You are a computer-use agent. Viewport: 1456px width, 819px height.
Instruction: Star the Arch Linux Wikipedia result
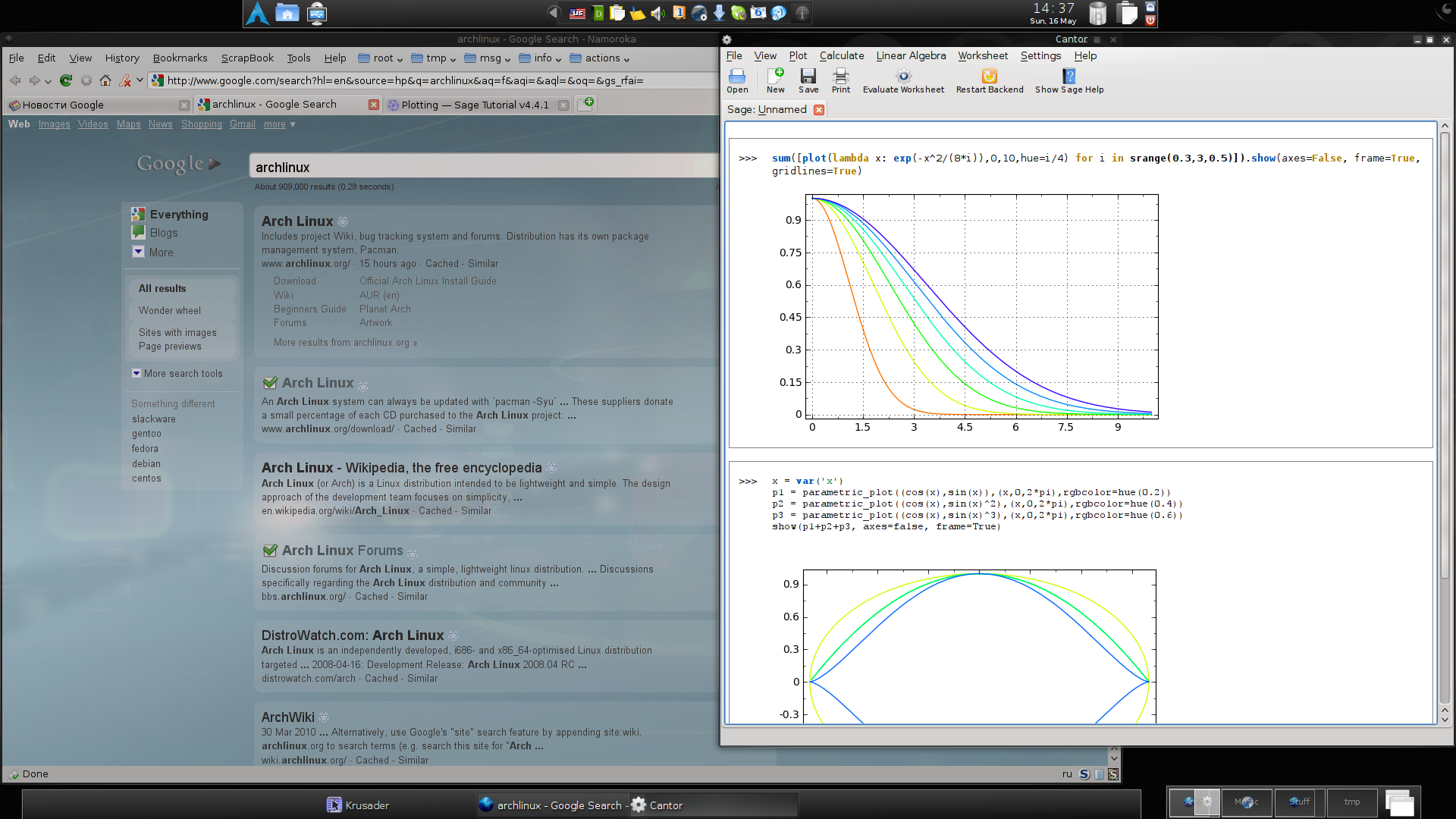point(551,468)
